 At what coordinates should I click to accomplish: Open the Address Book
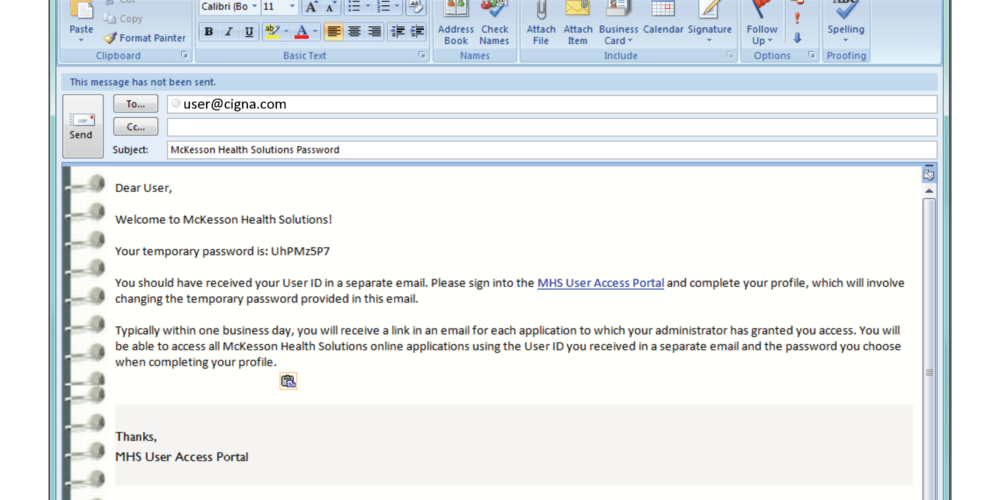pyautogui.click(x=456, y=22)
